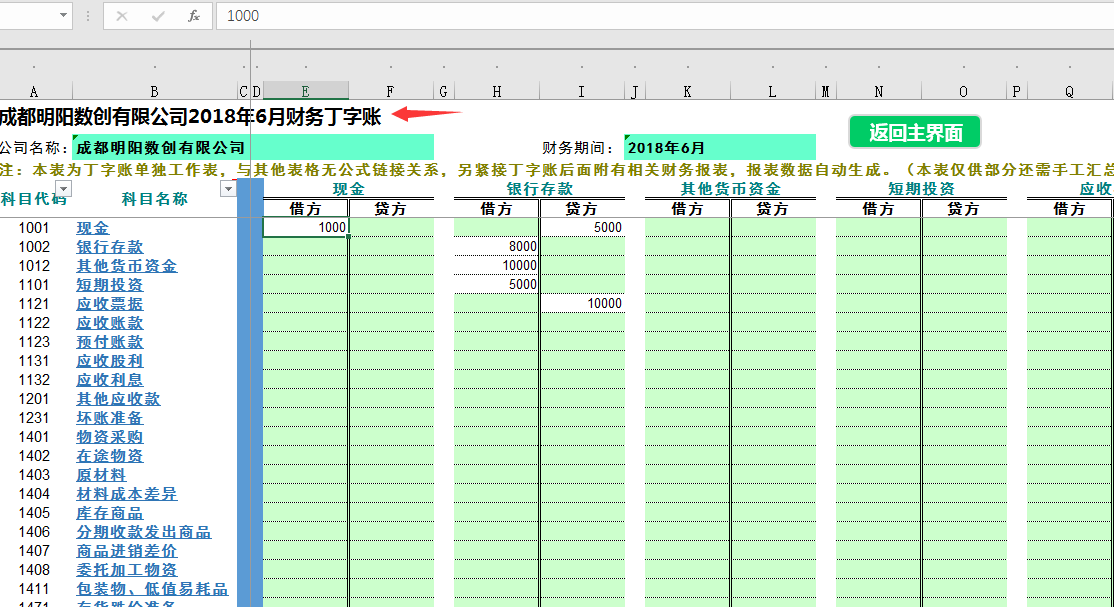Open the 科目代码 filter dropdown

tap(63, 189)
